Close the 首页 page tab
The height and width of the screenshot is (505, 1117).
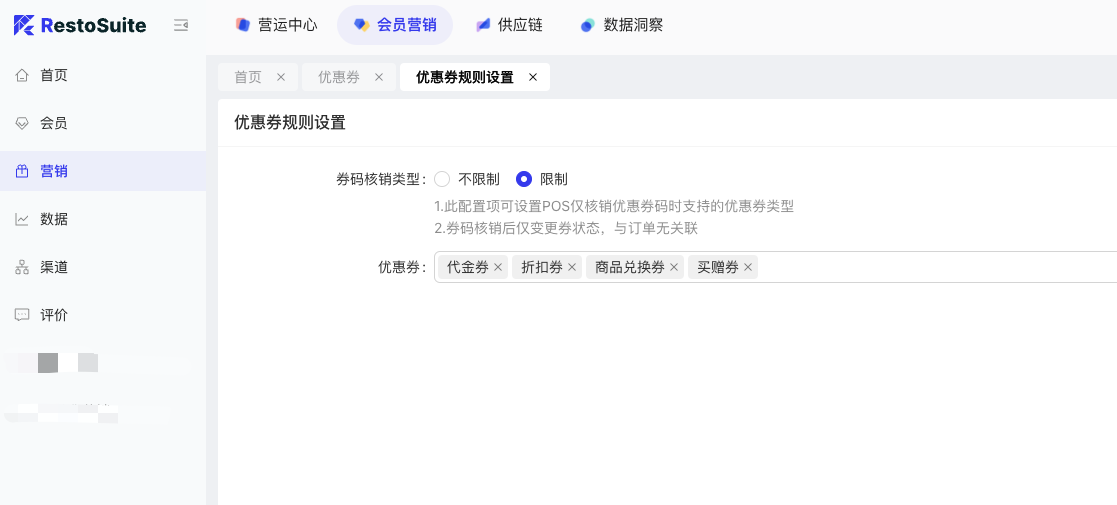281,77
